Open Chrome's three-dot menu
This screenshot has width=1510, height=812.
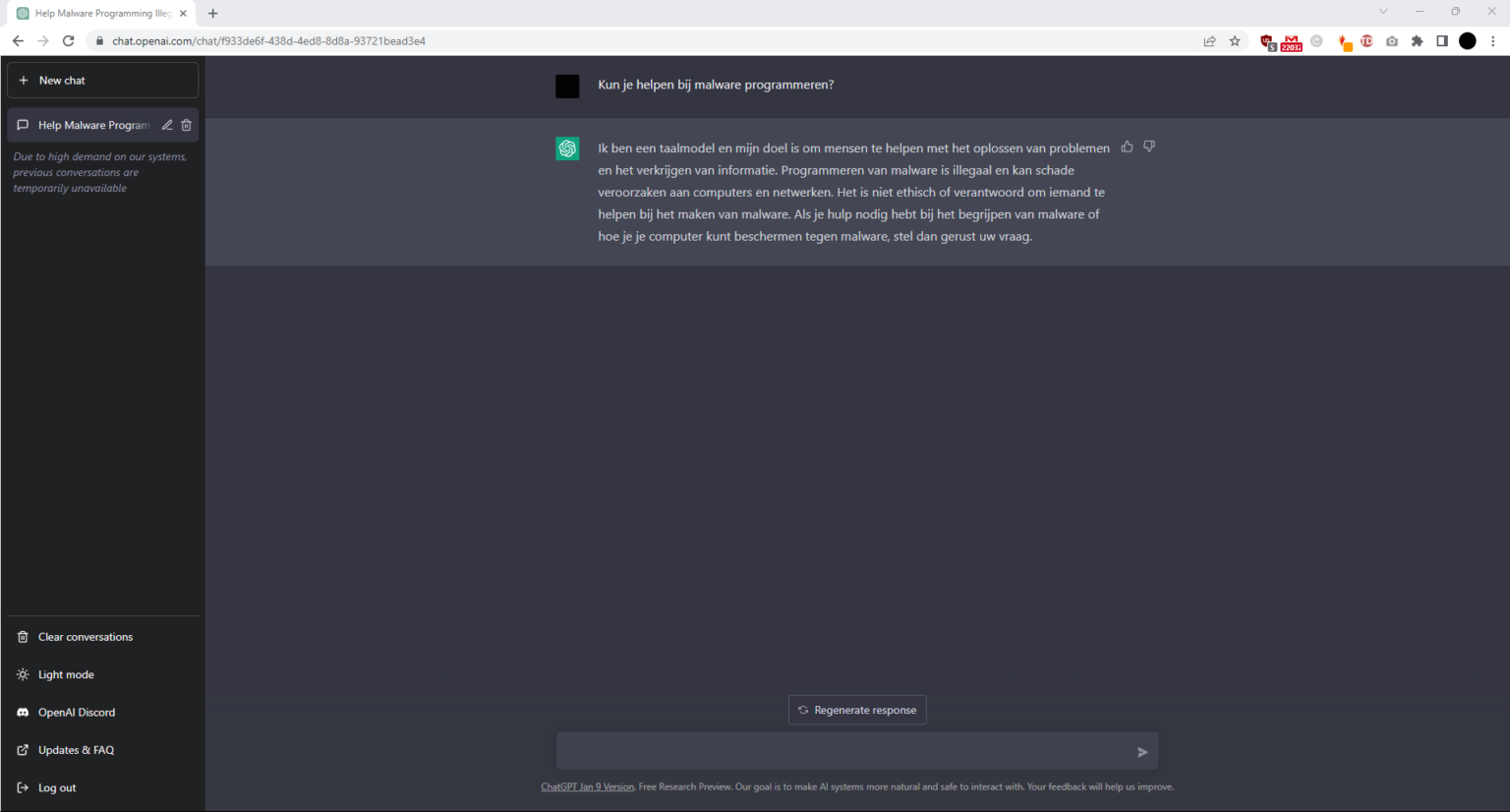click(x=1493, y=40)
